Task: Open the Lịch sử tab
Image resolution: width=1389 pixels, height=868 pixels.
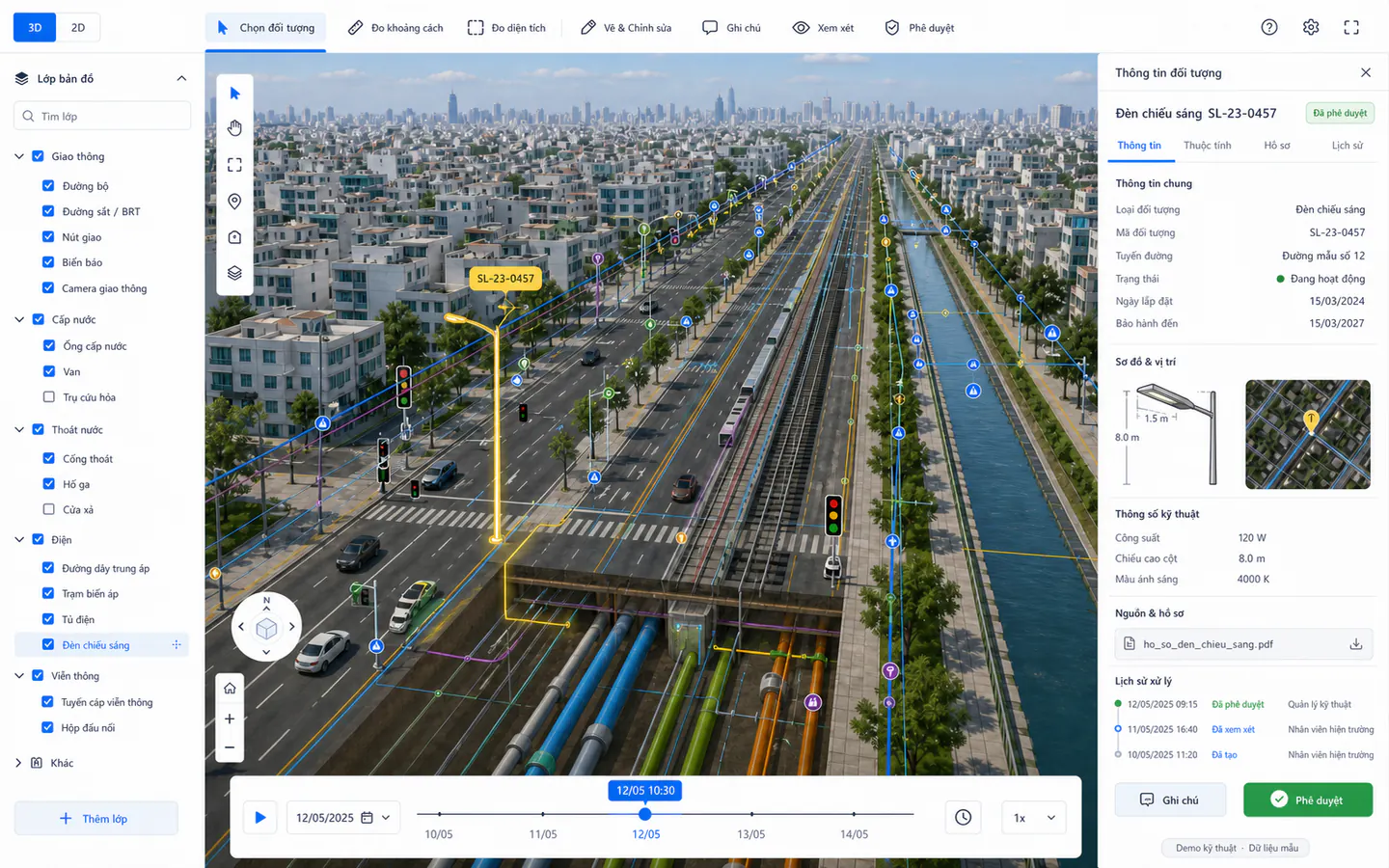Action: pyautogui.click(x=1347, y=146)
